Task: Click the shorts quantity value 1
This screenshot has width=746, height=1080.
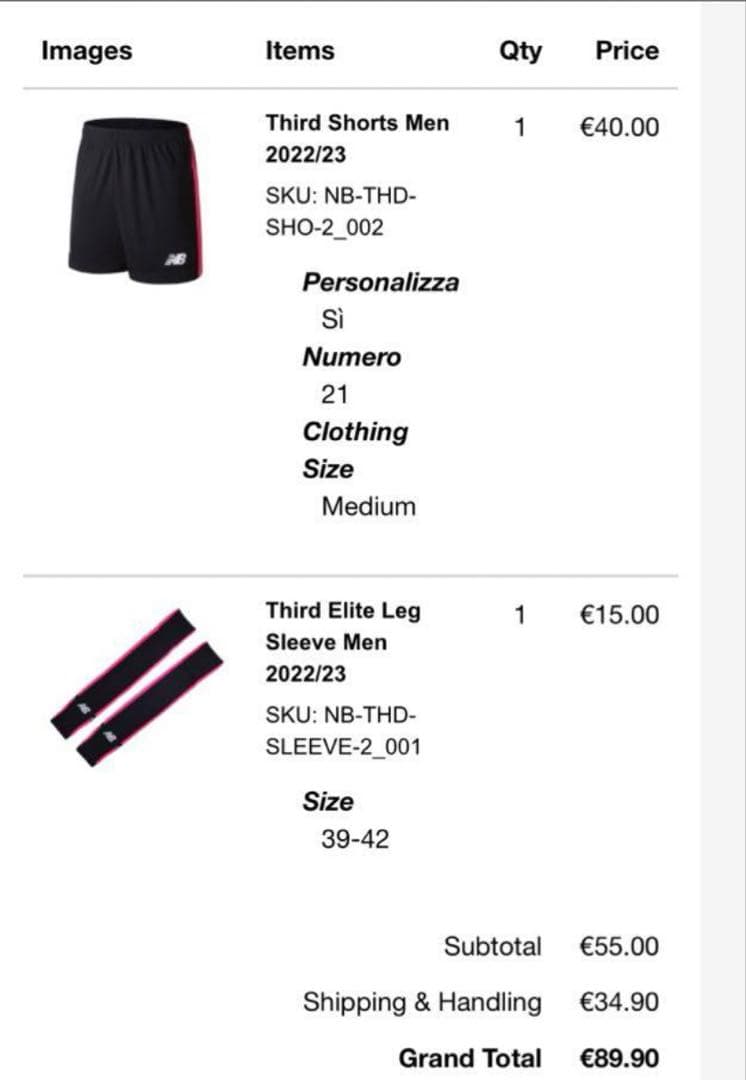Action: click(519, 128)
